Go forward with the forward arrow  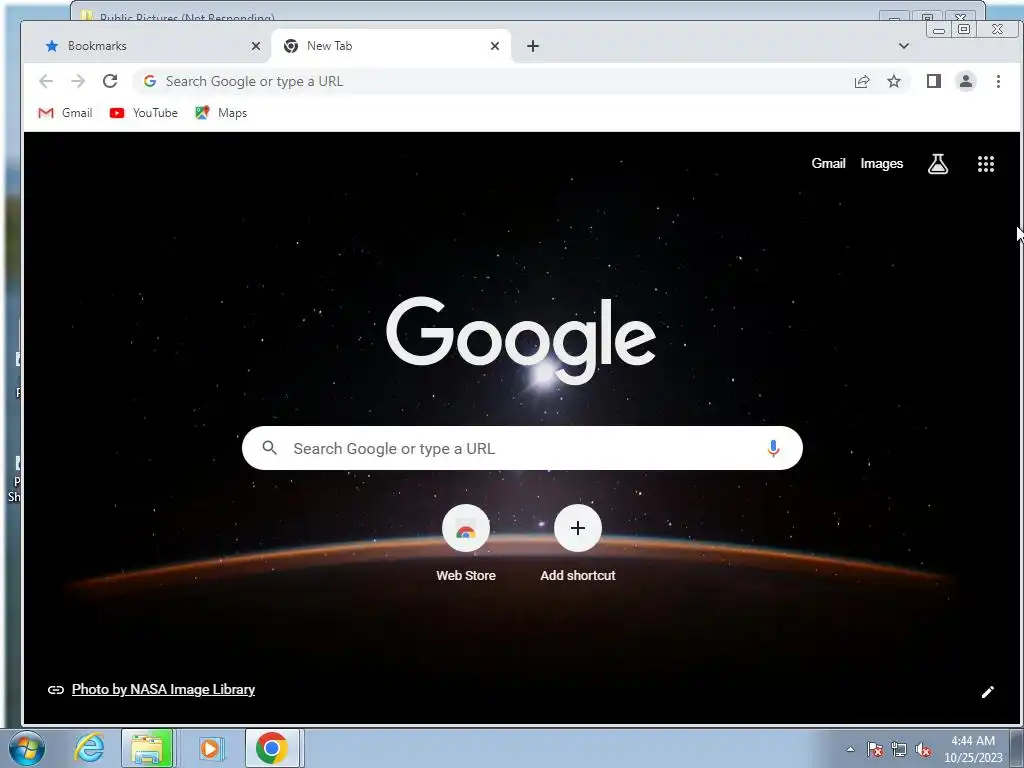(78, 81)
